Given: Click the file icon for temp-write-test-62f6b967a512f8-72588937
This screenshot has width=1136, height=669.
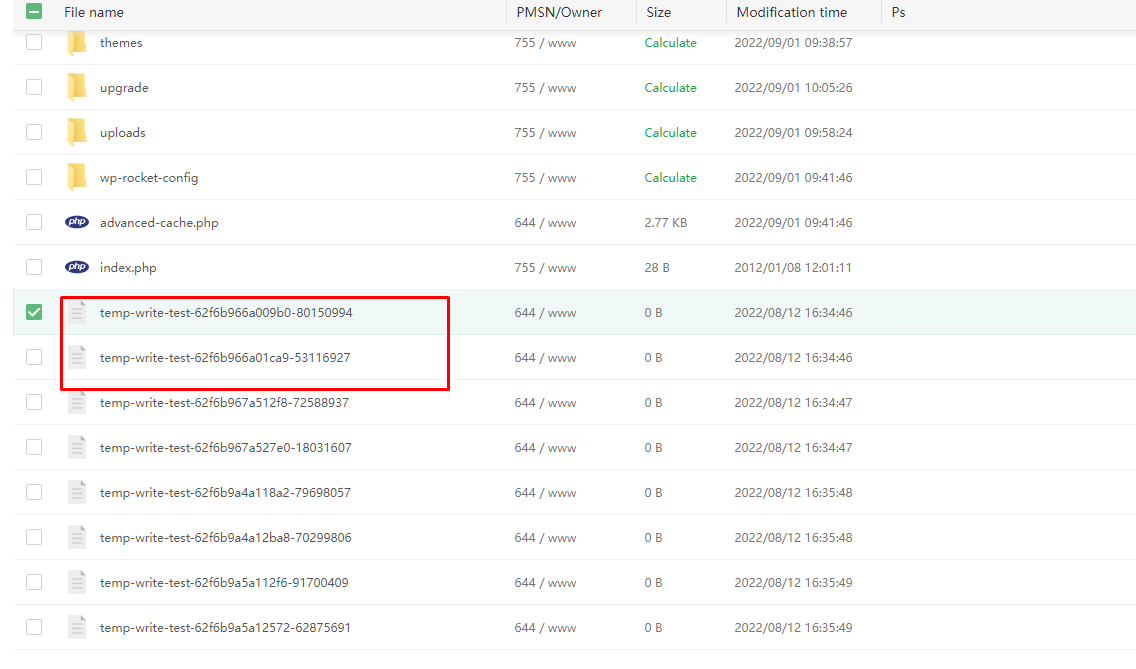Looking at the screenshot, I should click(77, 402).
